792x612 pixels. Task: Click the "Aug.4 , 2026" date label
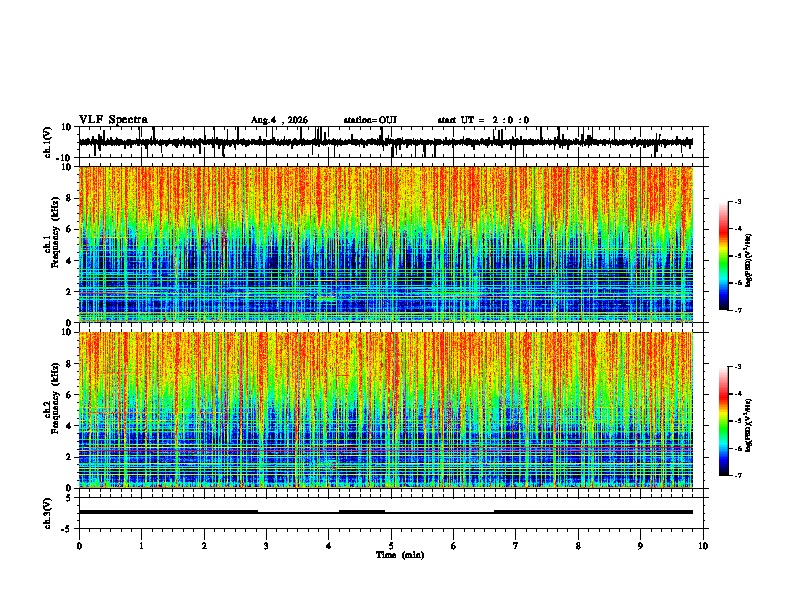tap(279, 120)
